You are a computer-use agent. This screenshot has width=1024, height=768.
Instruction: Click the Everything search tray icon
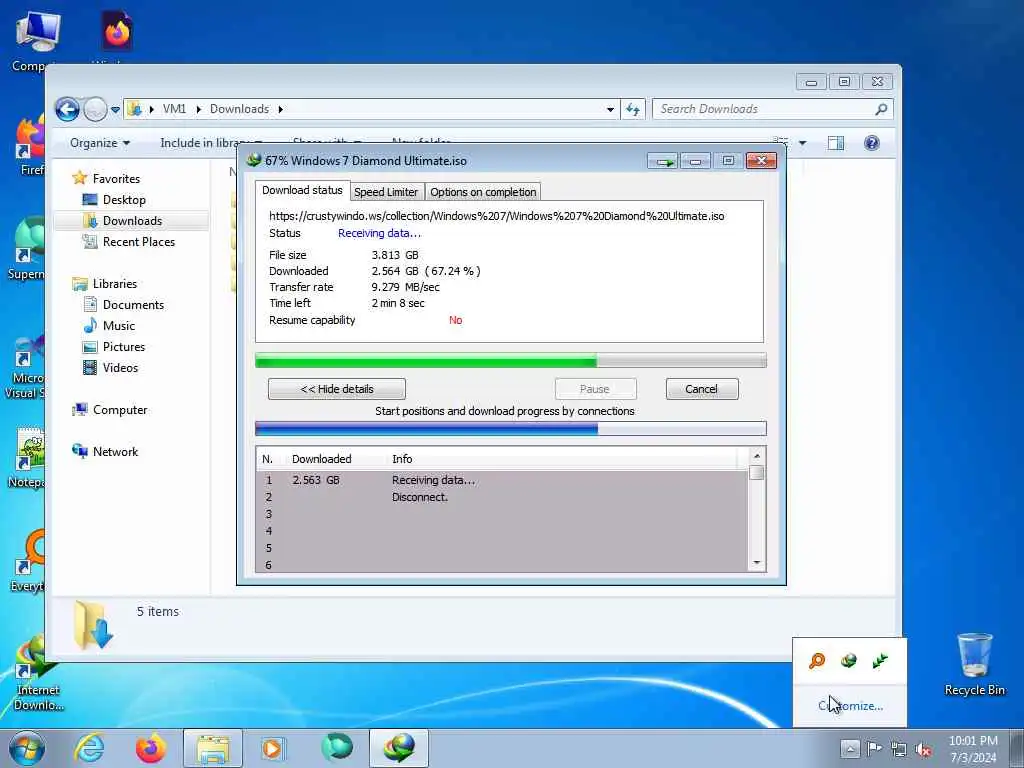pyautogui.click(x=816, y=661)
